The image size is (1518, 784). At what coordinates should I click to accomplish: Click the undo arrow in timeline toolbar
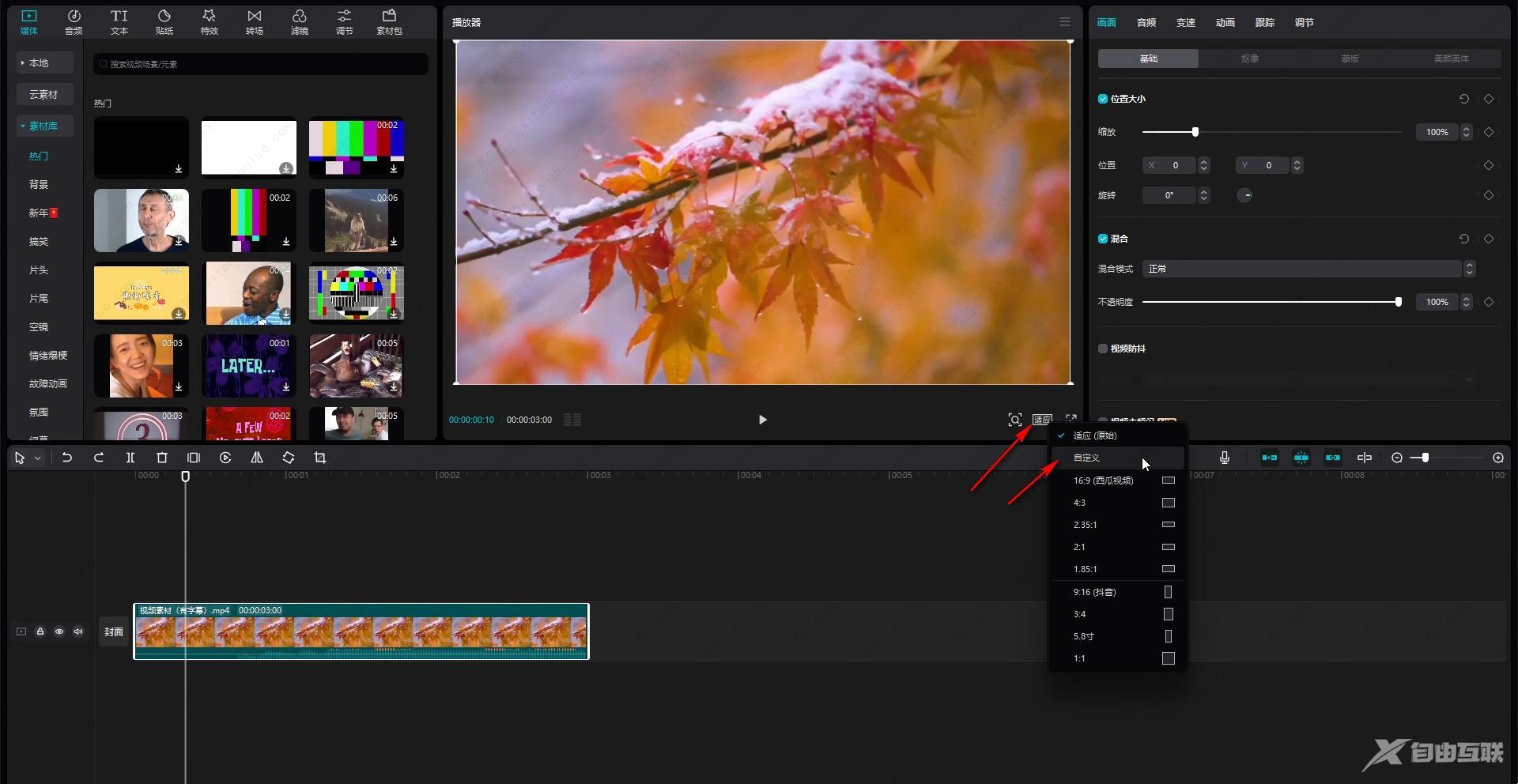[67, 458]
